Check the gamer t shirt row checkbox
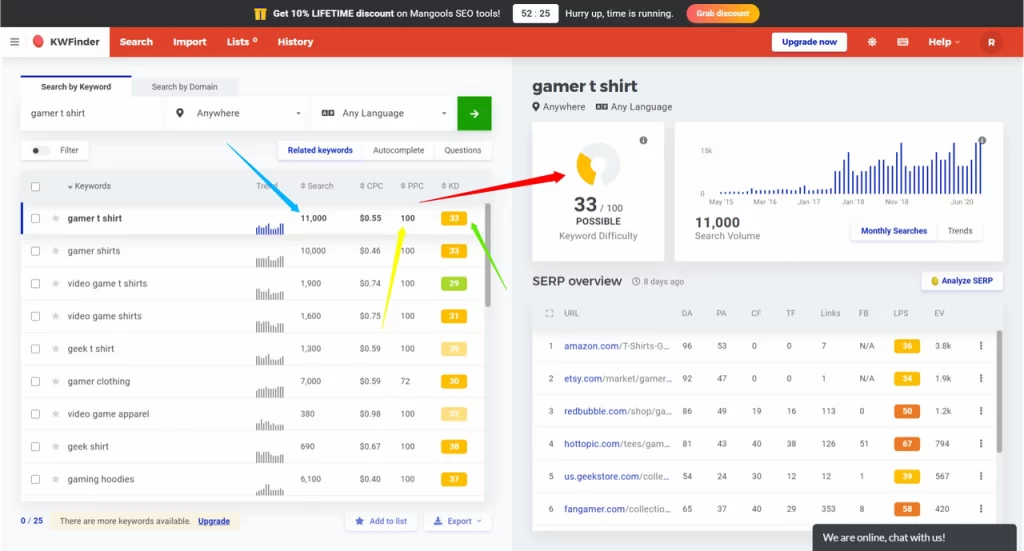Screen dimensions: 1024x551 point(35,219)
